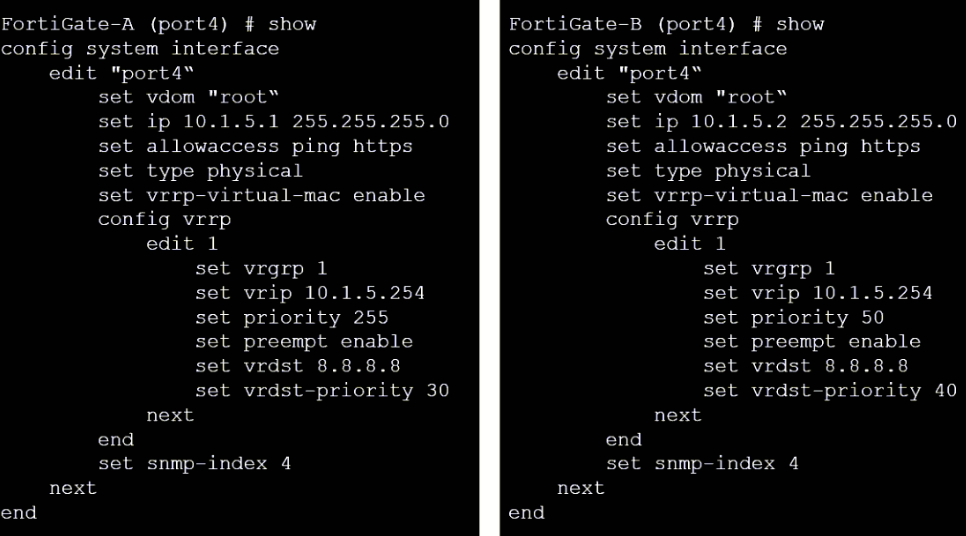966x536 pixels.
Task: Click "config system interface" in right terminal
Action: pos(647,48)
